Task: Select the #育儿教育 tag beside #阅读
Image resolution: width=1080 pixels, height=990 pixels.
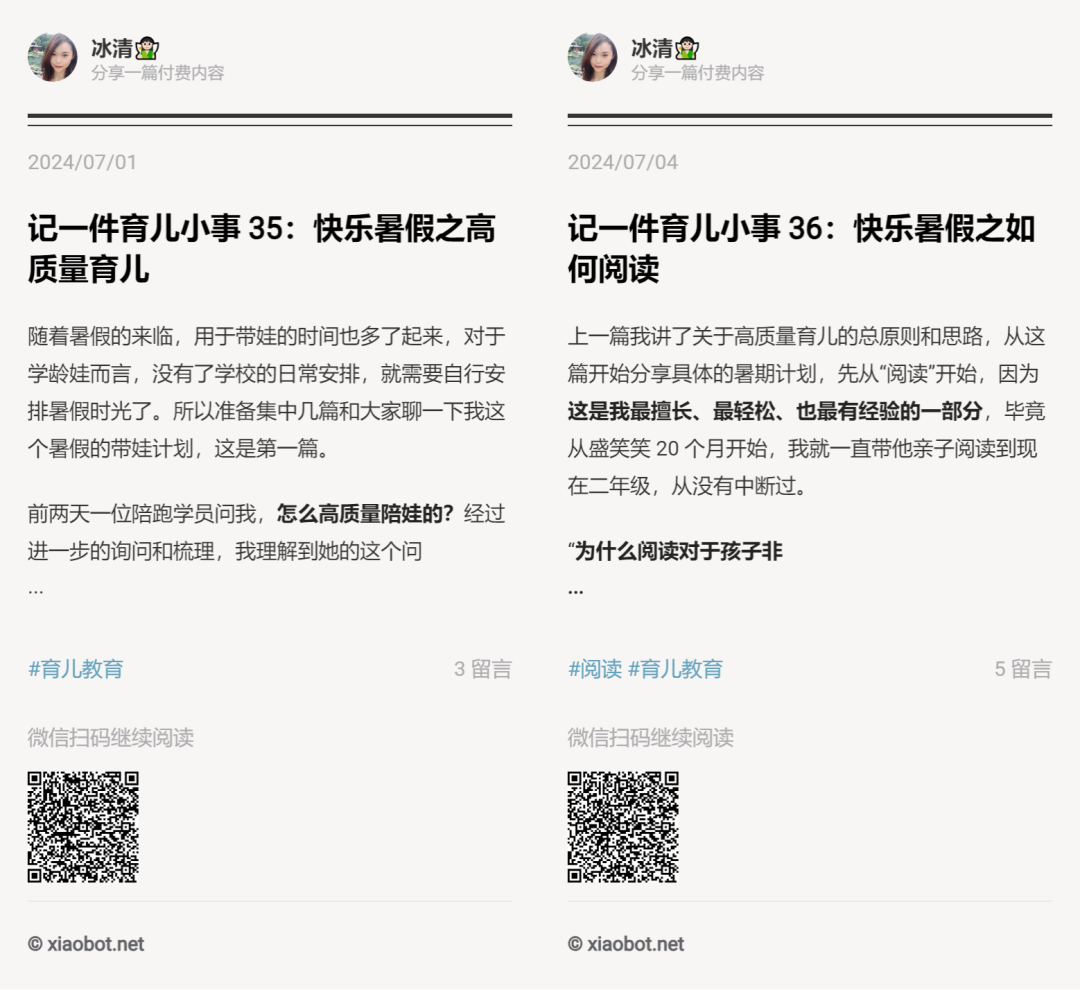Action: pos(676,669)
